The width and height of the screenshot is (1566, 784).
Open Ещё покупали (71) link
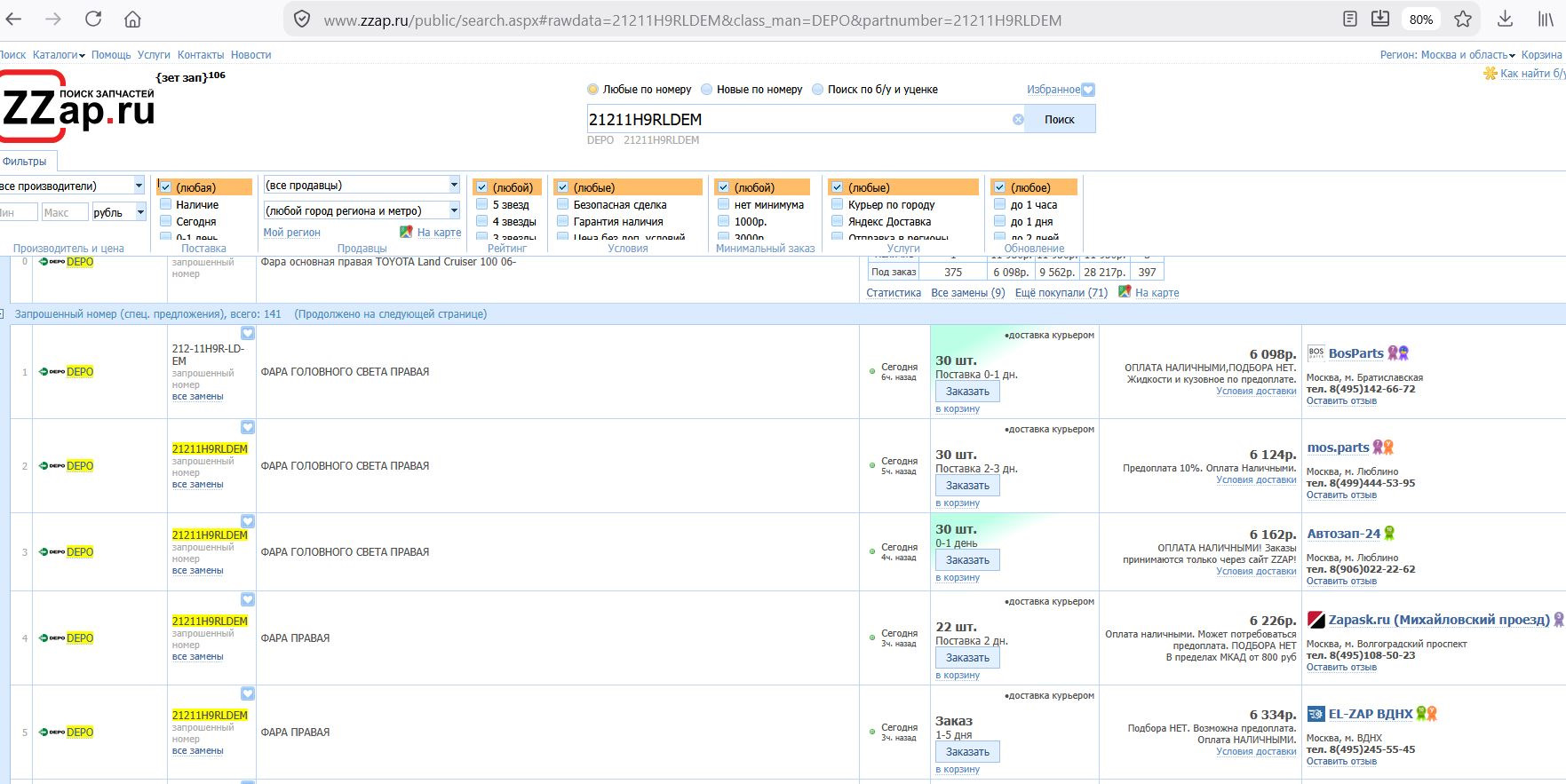(x=1061, y=293)
